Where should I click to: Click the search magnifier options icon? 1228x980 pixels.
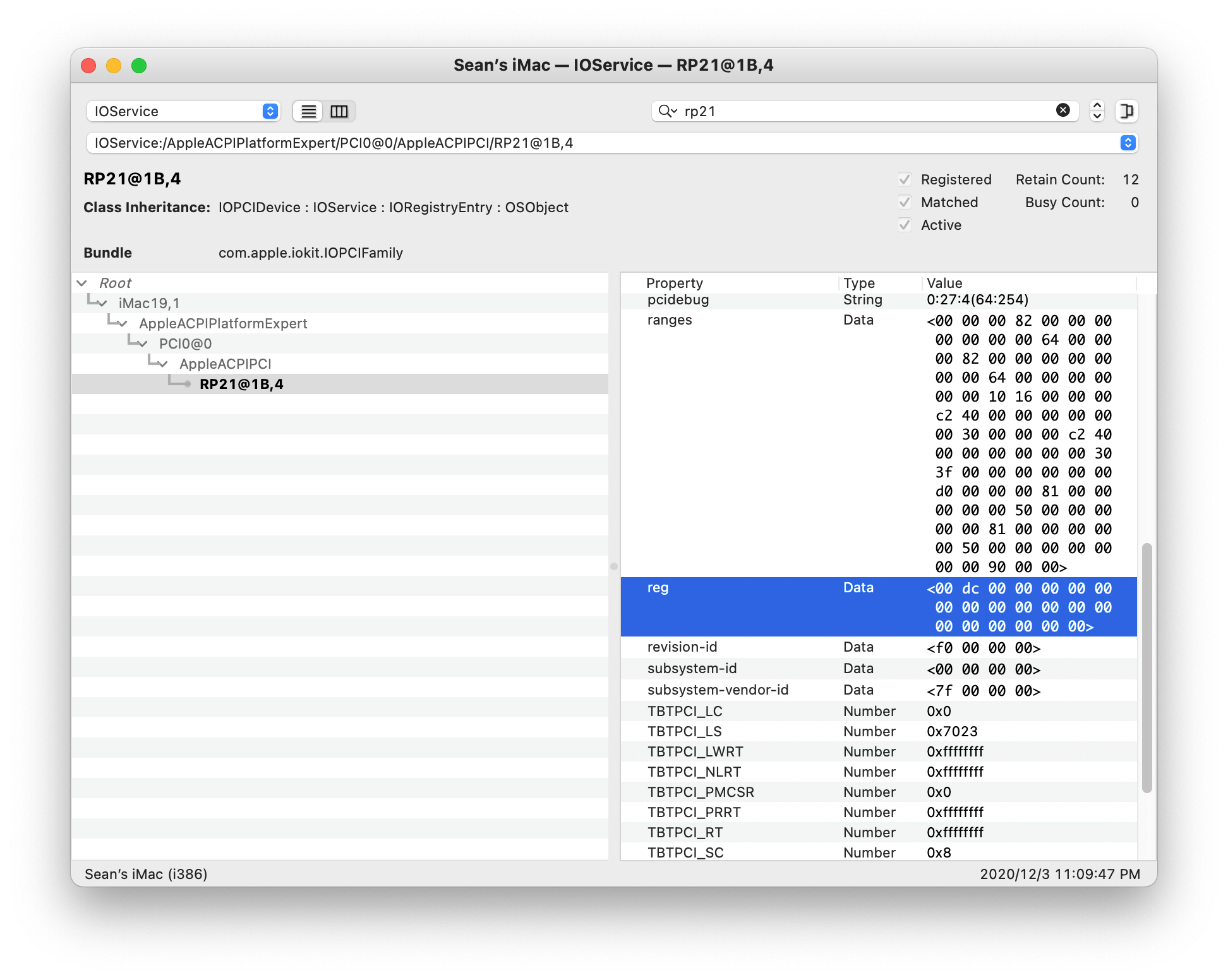[x=668, y=111]
